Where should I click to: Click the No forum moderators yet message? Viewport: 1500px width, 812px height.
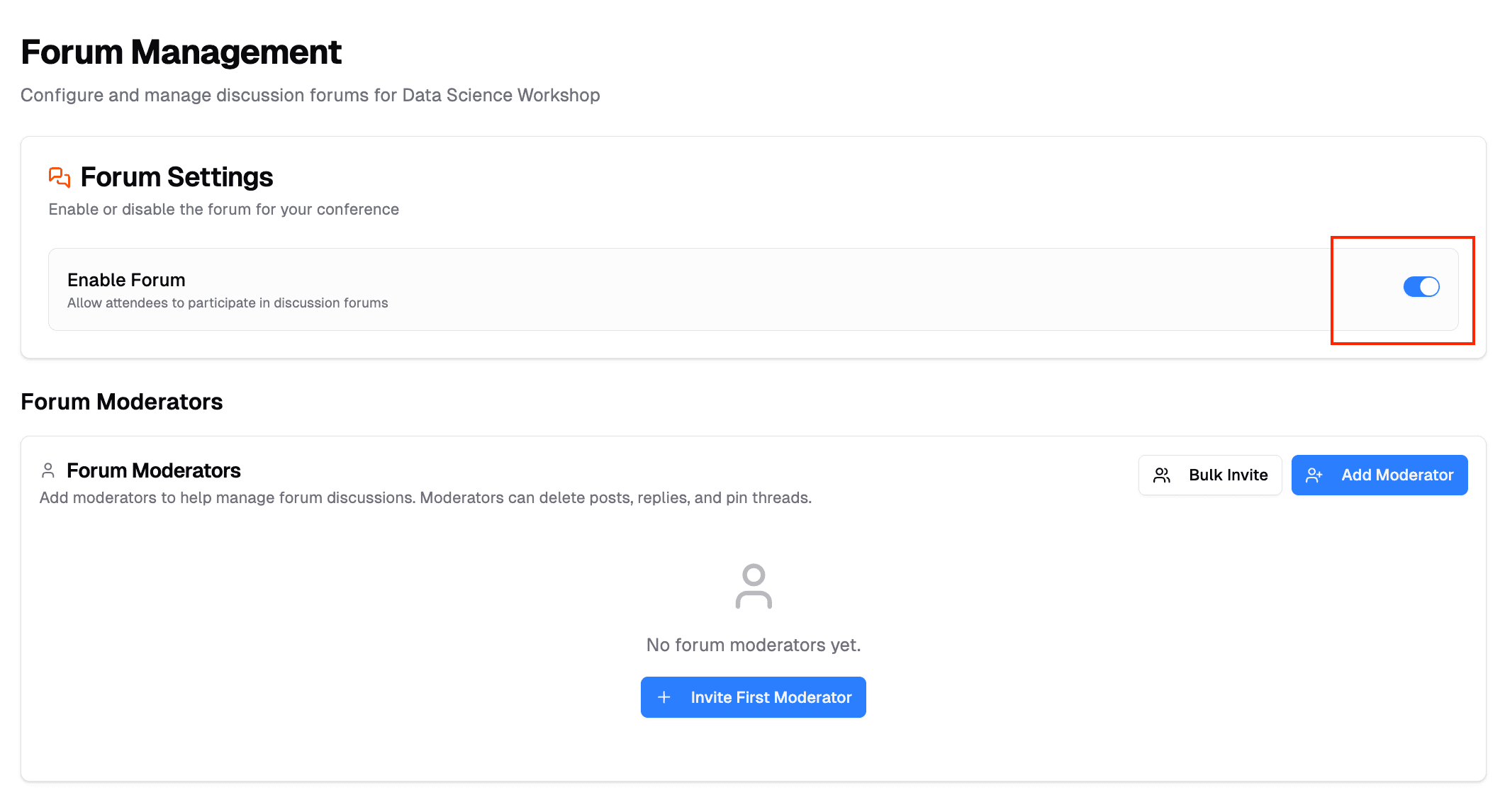click(753, 645)
